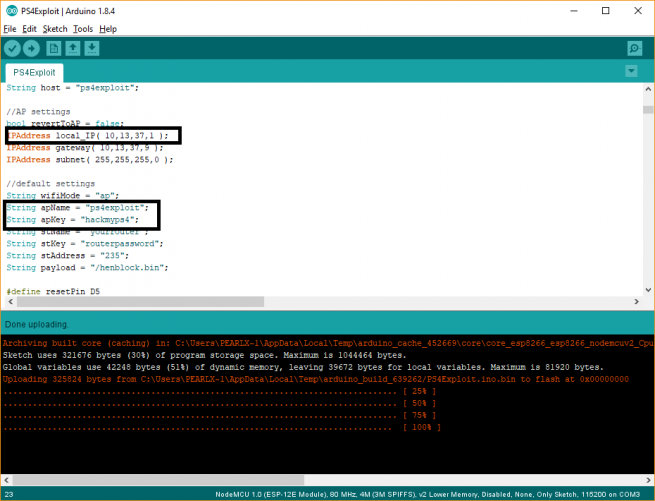
Task: Click editor horizontal scrollbar right arrow
Action: [637, 302]
